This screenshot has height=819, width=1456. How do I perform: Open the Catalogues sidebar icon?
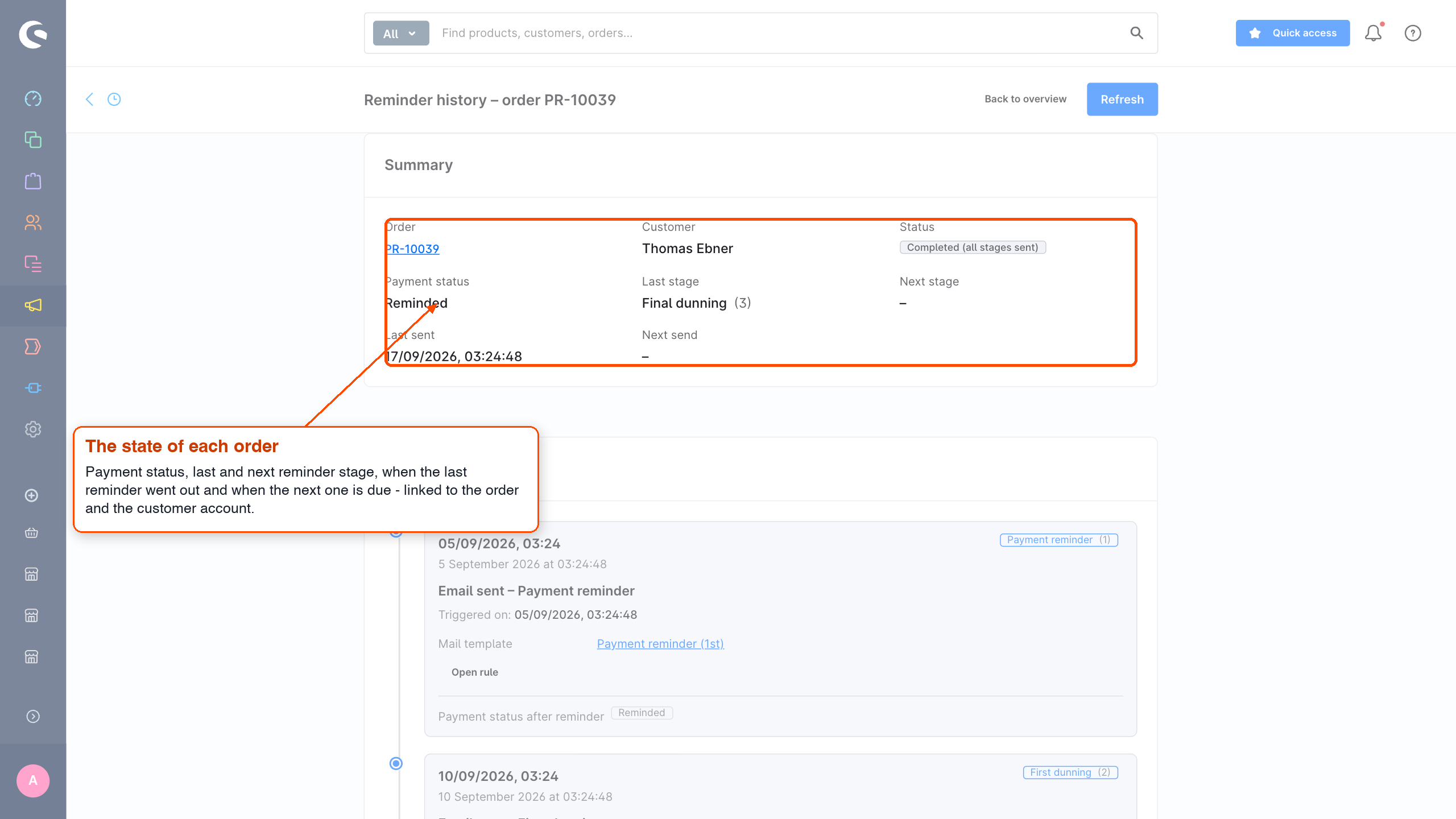click(33, 140)
